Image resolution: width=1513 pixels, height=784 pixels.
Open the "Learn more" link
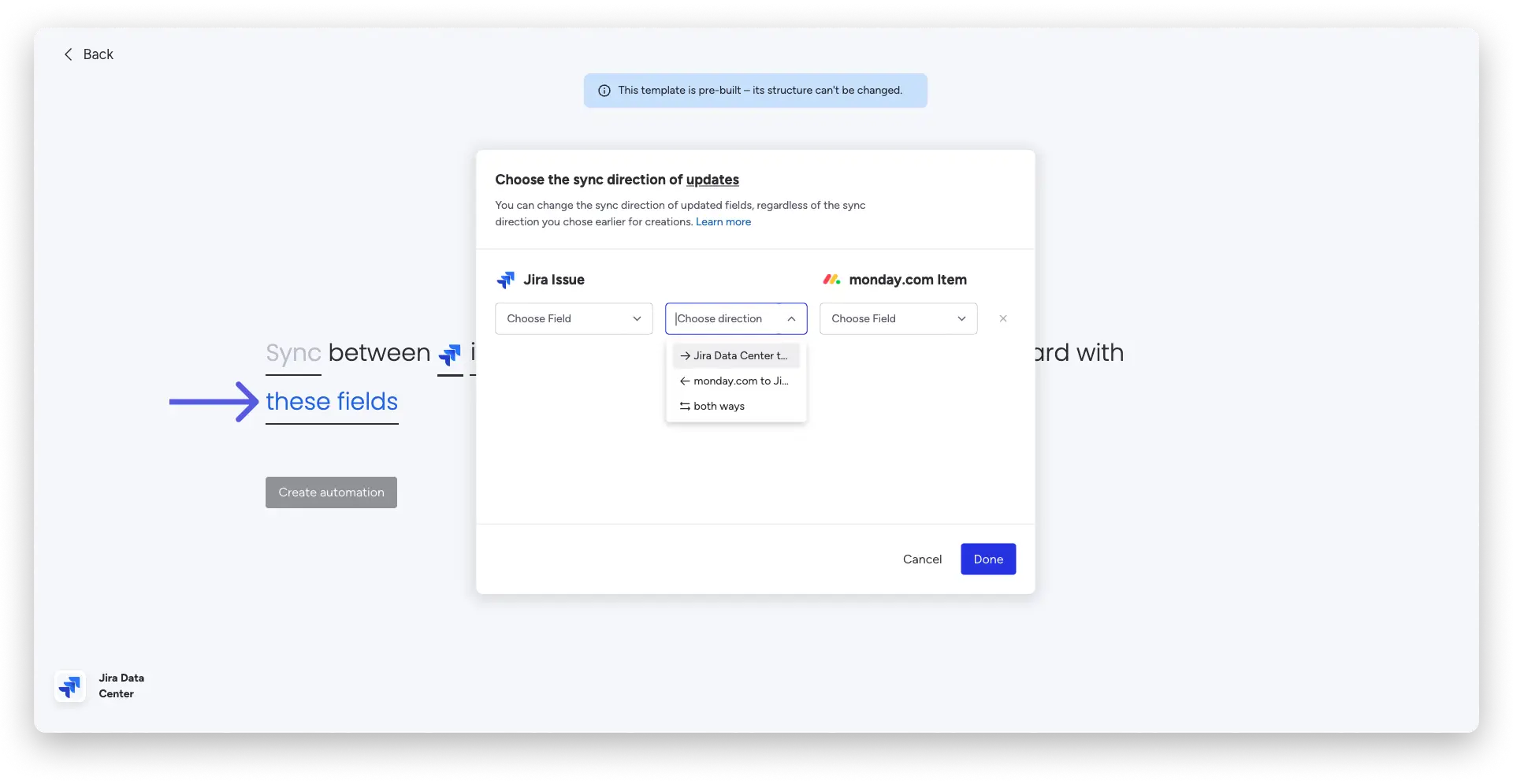pyautogui.click(x=723, y=222)
